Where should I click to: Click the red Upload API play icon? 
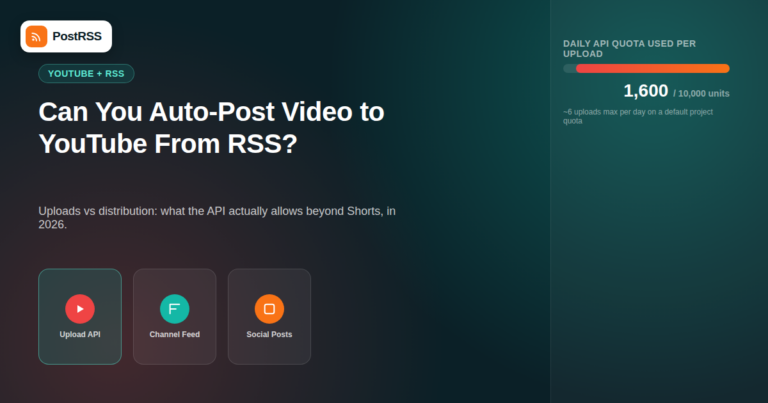80,309
